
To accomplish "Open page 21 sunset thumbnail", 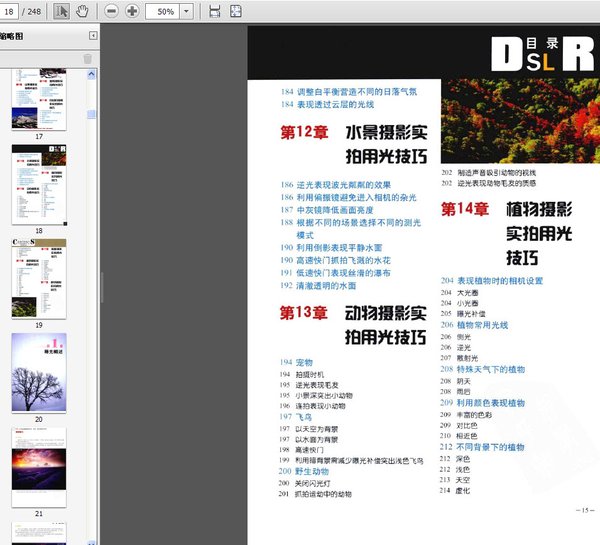I will 39,466.
